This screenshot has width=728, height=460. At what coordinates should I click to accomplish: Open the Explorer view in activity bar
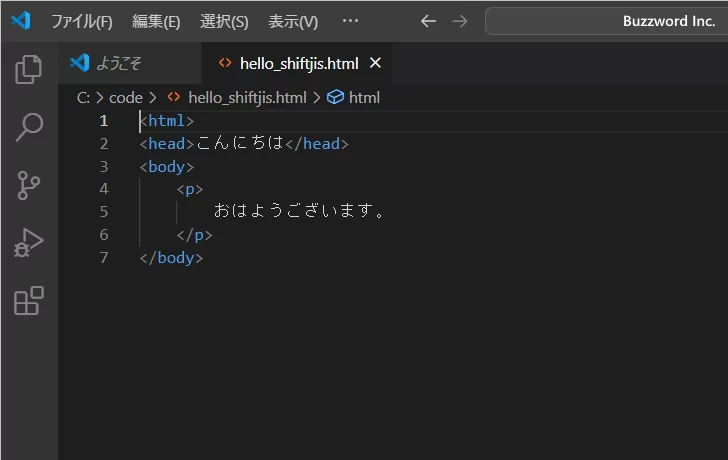pyautogui.click(x=29, y=69)
